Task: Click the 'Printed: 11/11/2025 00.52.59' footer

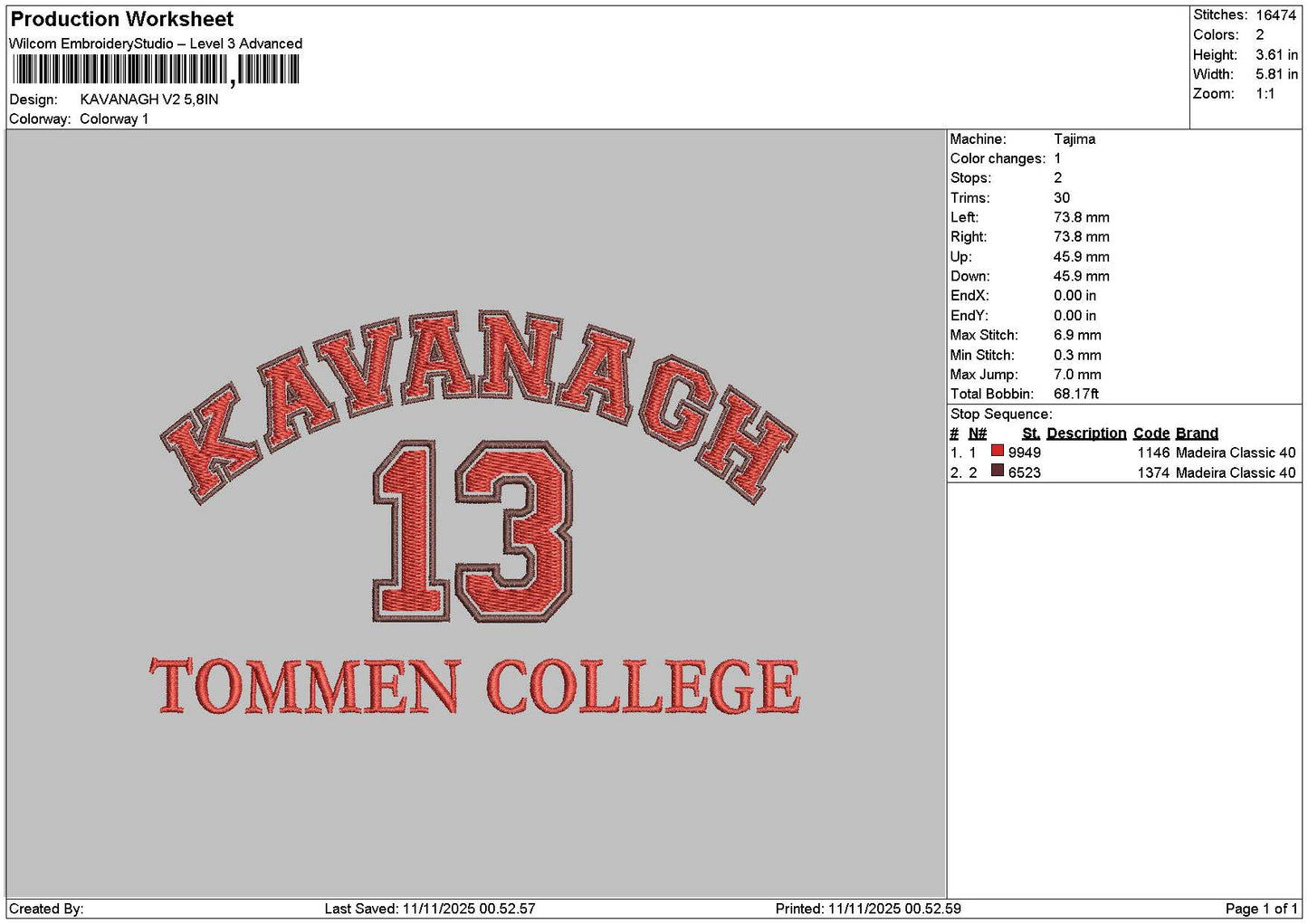Action: tap(868, 909)
